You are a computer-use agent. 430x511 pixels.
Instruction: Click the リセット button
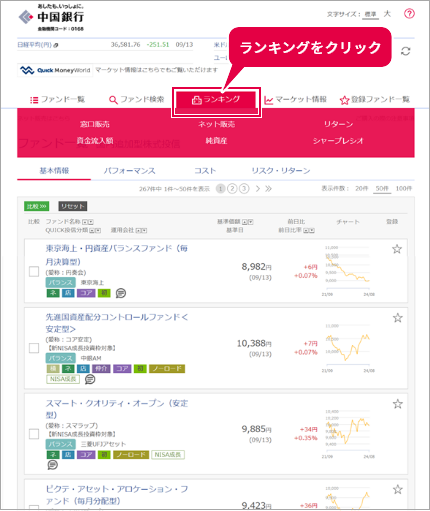(x=73, y=206)
